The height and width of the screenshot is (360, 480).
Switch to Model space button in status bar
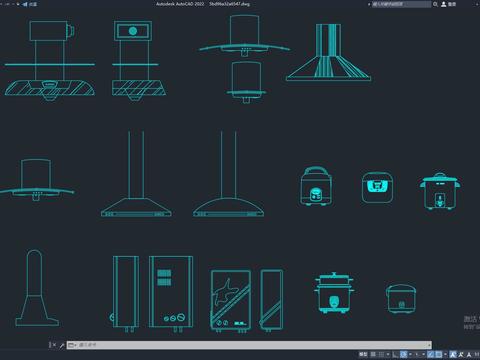(363, 354)
